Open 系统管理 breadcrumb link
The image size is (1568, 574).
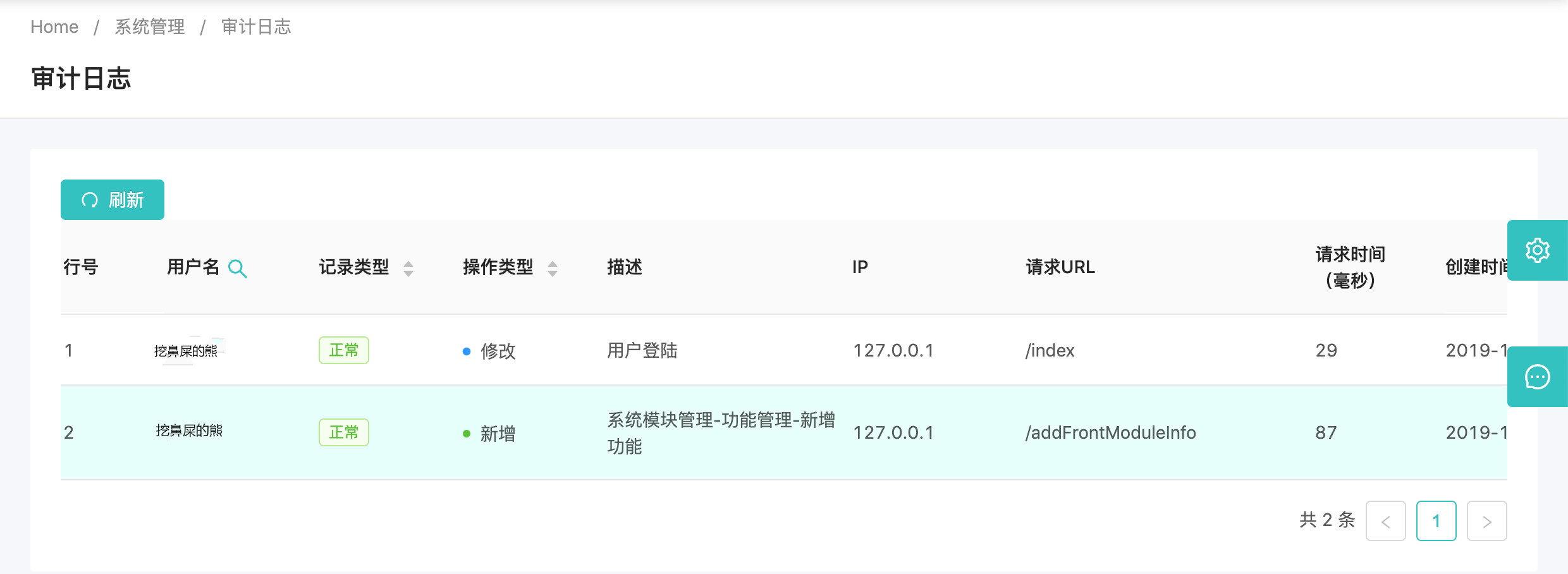[150, 27]
